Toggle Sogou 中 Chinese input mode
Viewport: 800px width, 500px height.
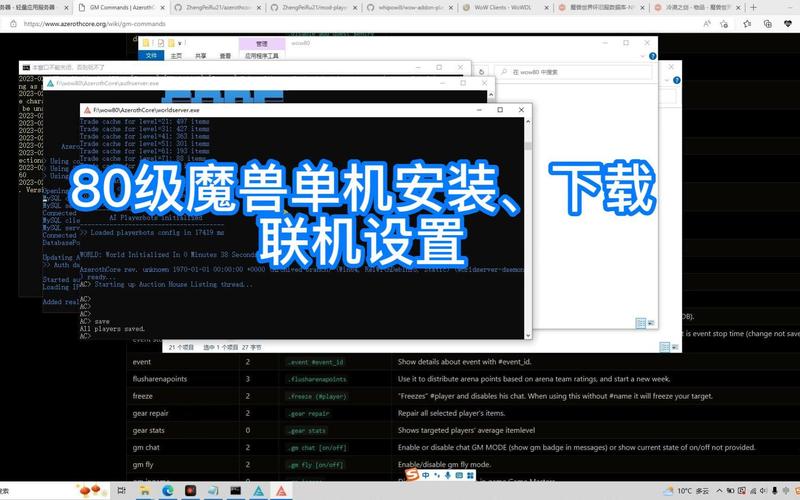pos(426,476)
